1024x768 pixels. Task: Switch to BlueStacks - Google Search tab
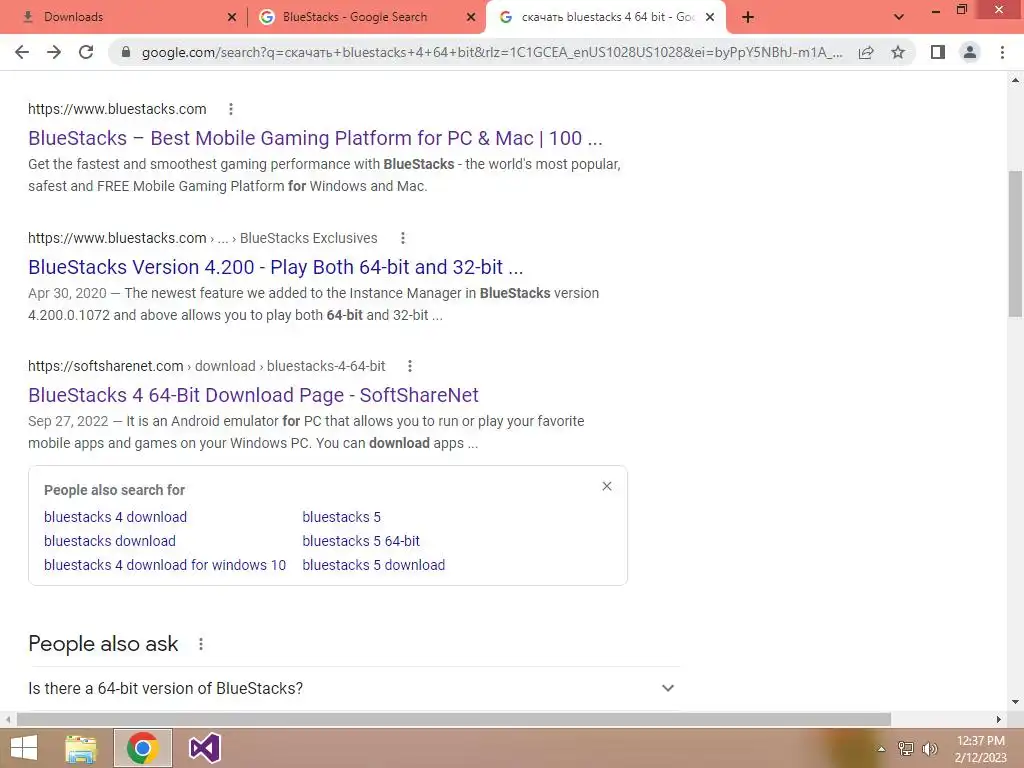[x=366, y=18]
